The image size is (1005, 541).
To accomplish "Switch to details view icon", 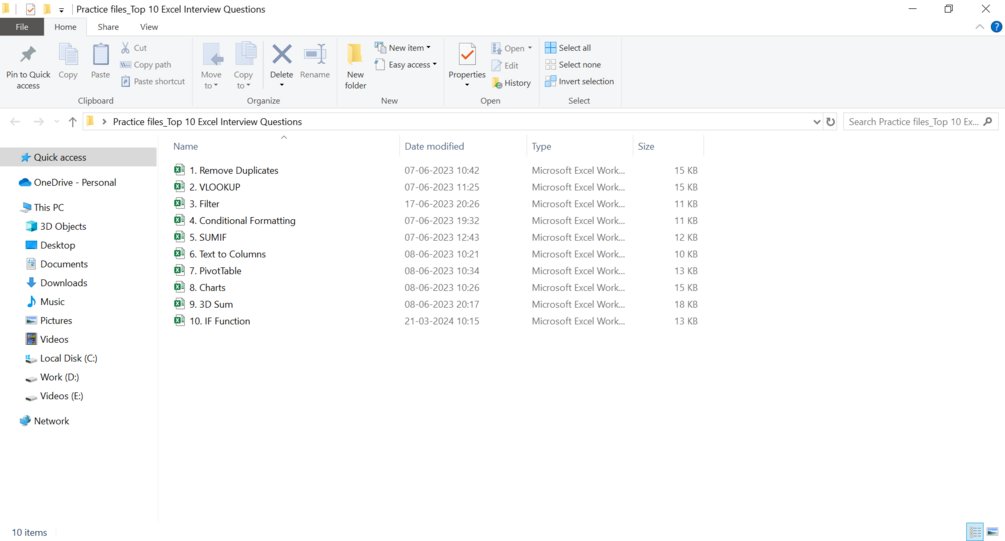I will click(975, 531).
